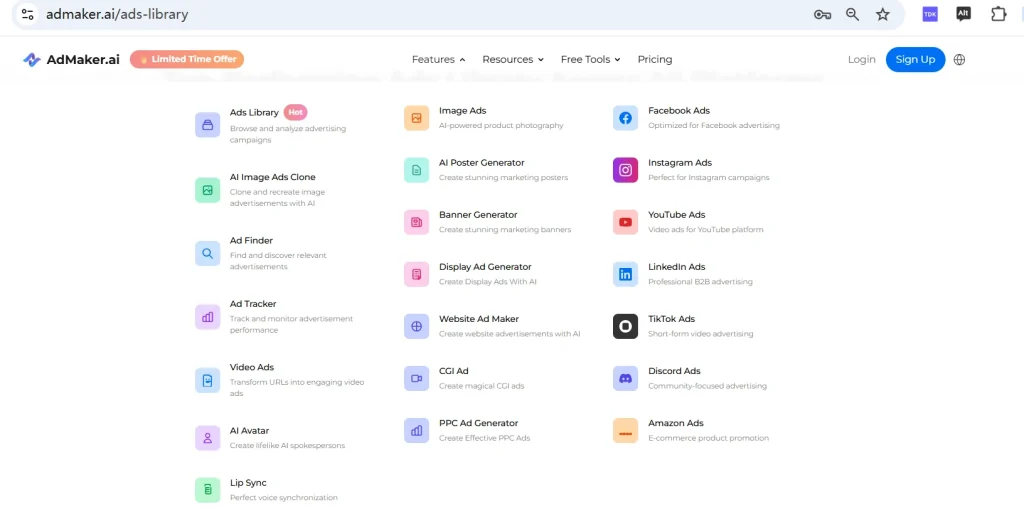The image size is (1024, 514).
Task: Choose the Ad Tracker entry
Action: (253, 304)
